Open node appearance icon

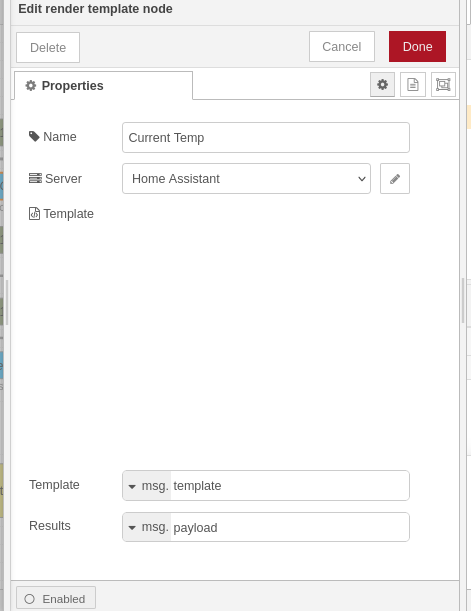[x=443, y=85]
